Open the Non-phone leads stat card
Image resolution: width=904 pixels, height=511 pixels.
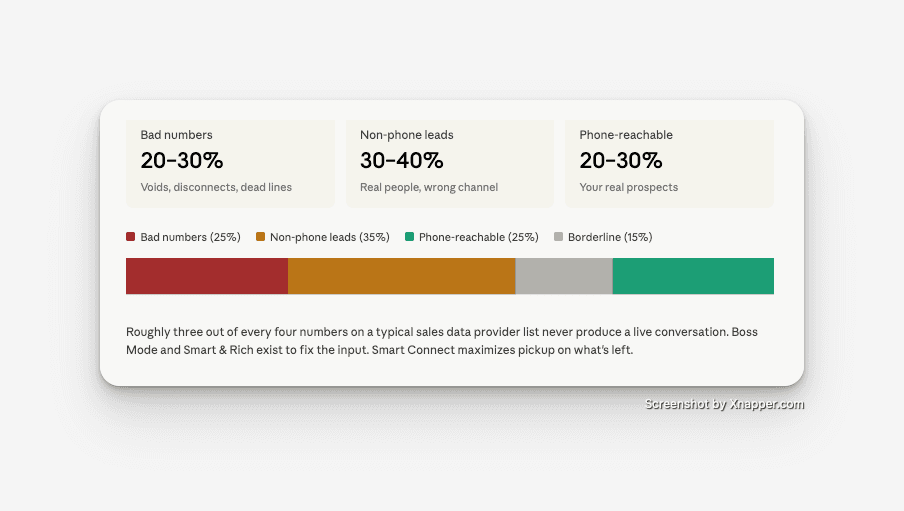(x=450, y=164)
